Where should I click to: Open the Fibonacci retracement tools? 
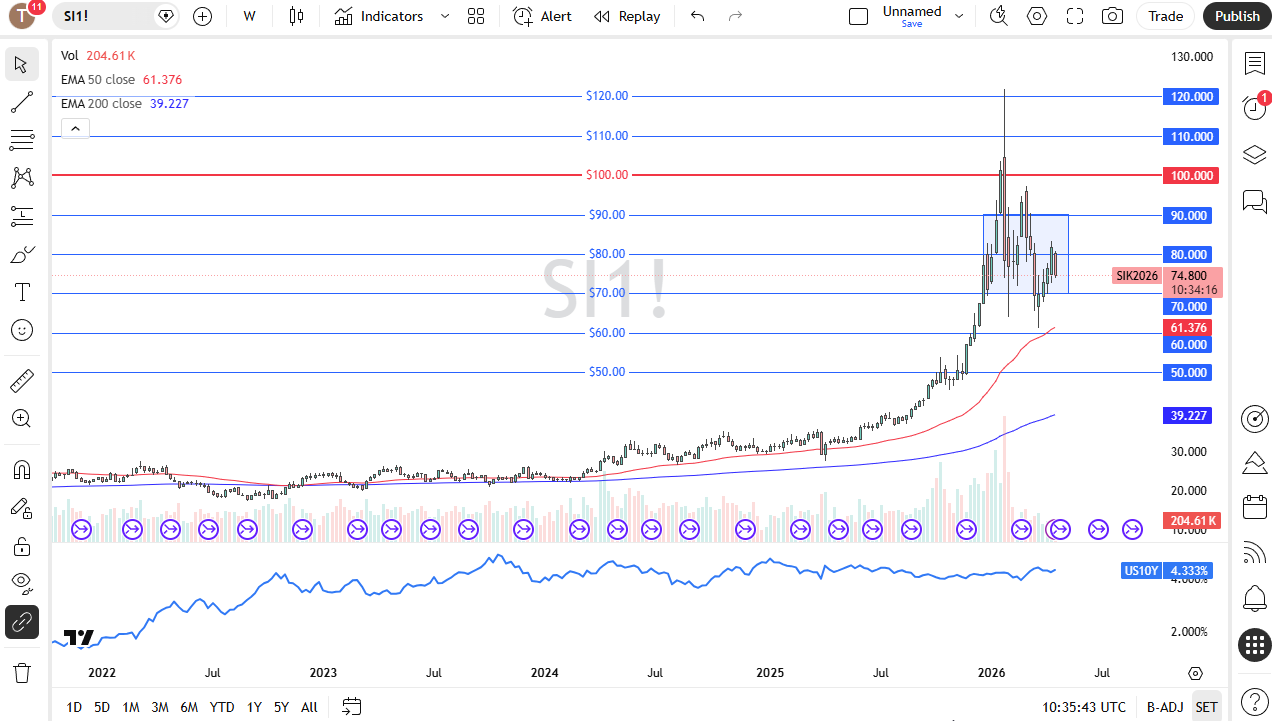[21, 139]
